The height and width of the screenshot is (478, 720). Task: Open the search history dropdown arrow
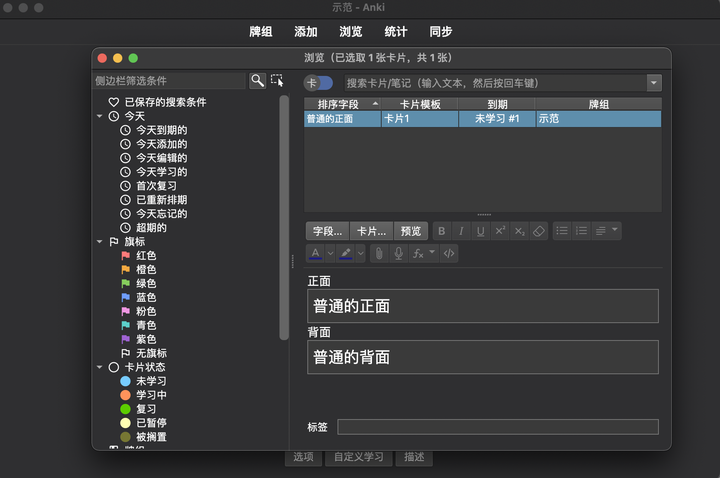pos(654,83)
